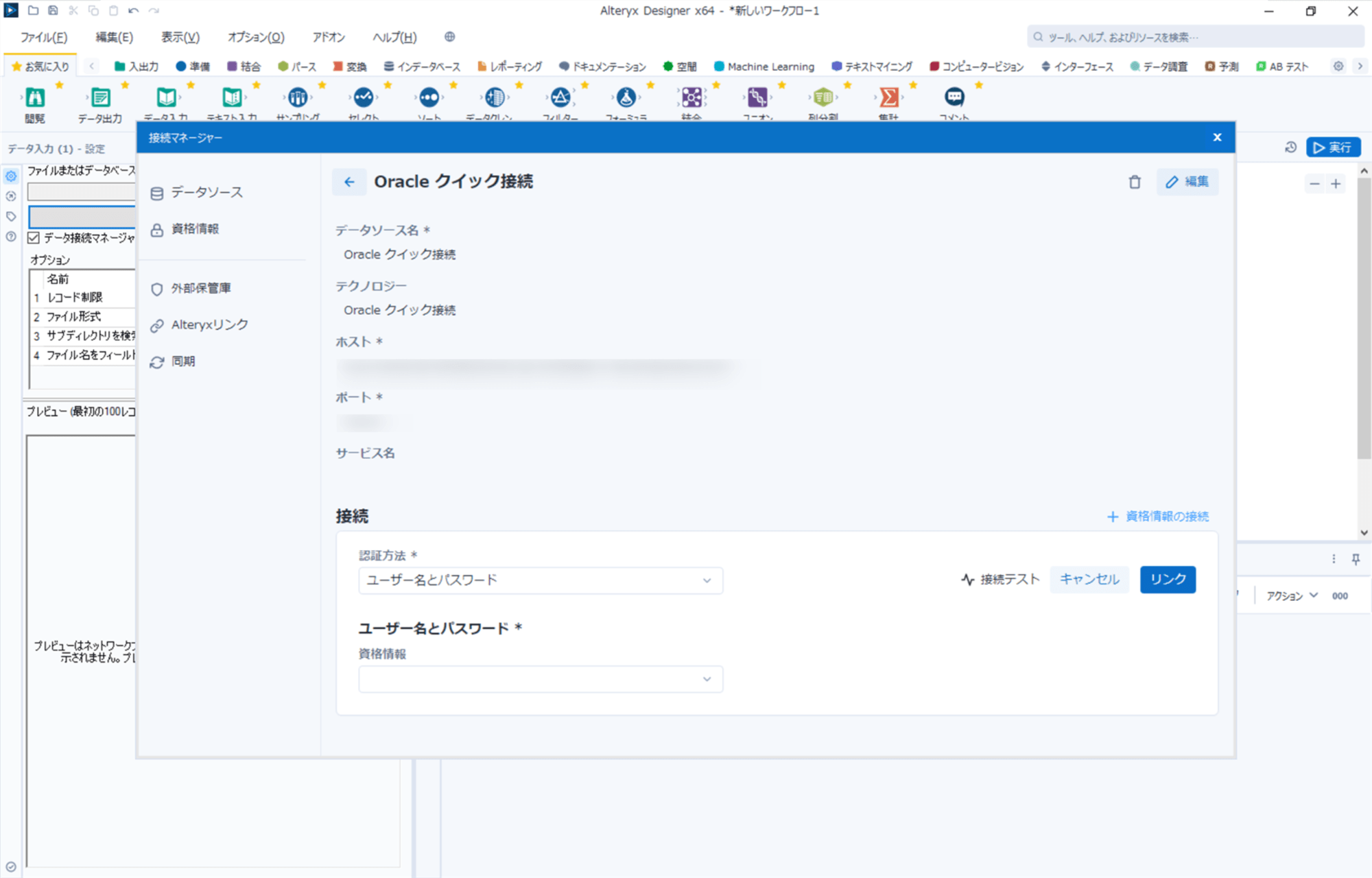Click the 接続テスト button

coord(1000,580)
